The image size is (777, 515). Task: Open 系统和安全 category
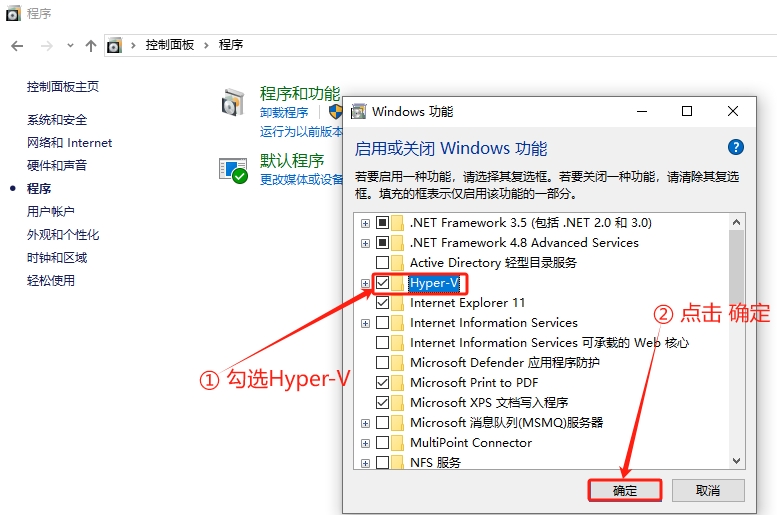(x=57, y=120)
